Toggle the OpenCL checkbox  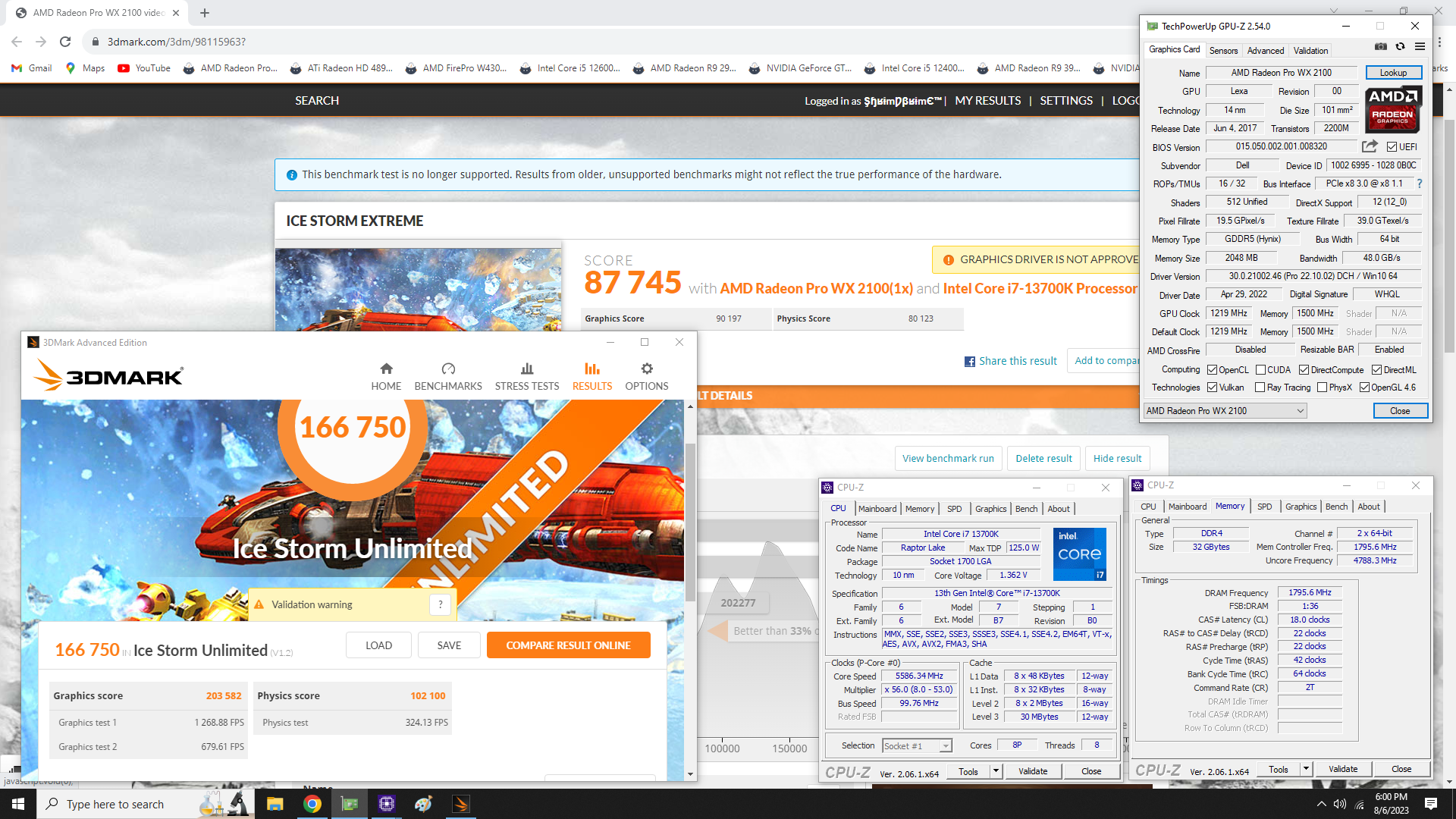point(1212,370)
